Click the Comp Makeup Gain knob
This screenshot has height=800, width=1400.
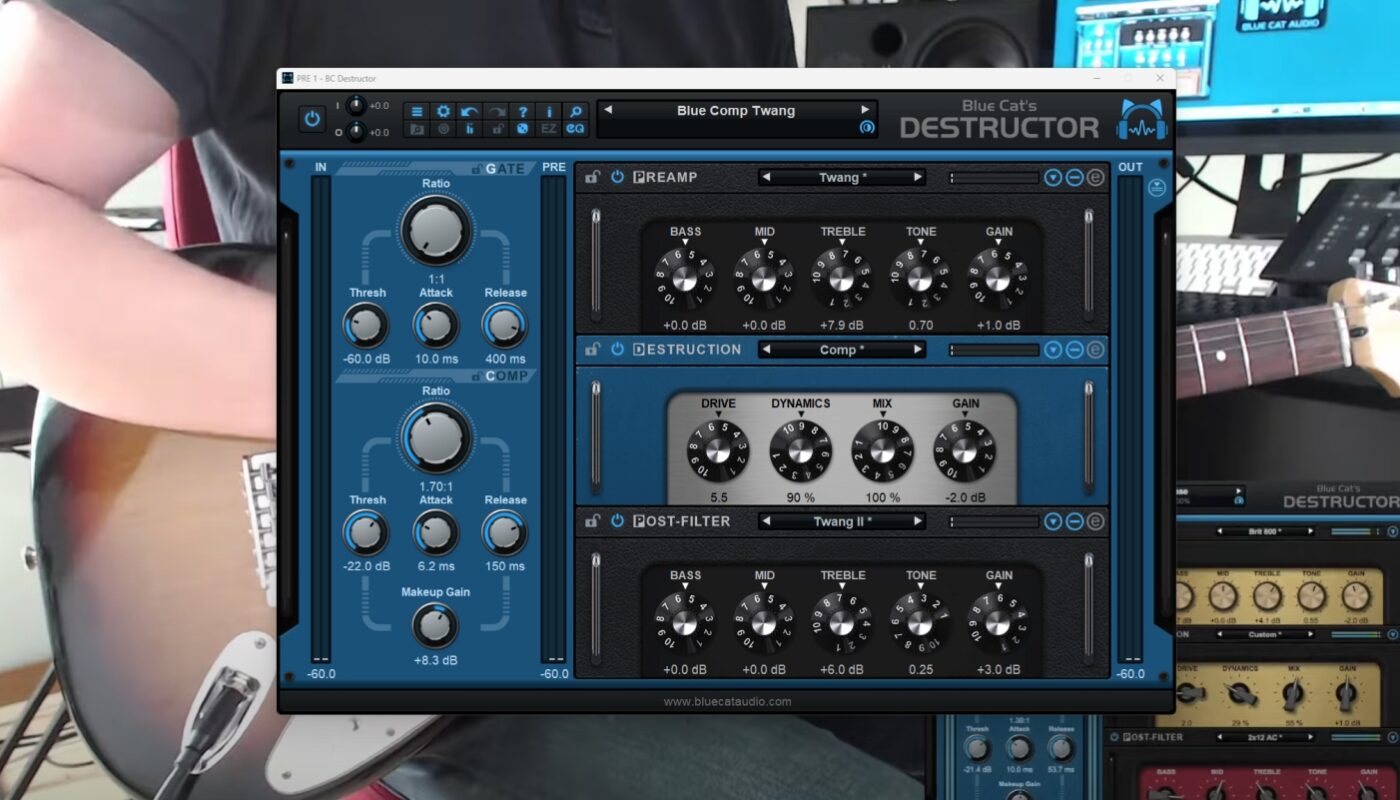point(435,626)
